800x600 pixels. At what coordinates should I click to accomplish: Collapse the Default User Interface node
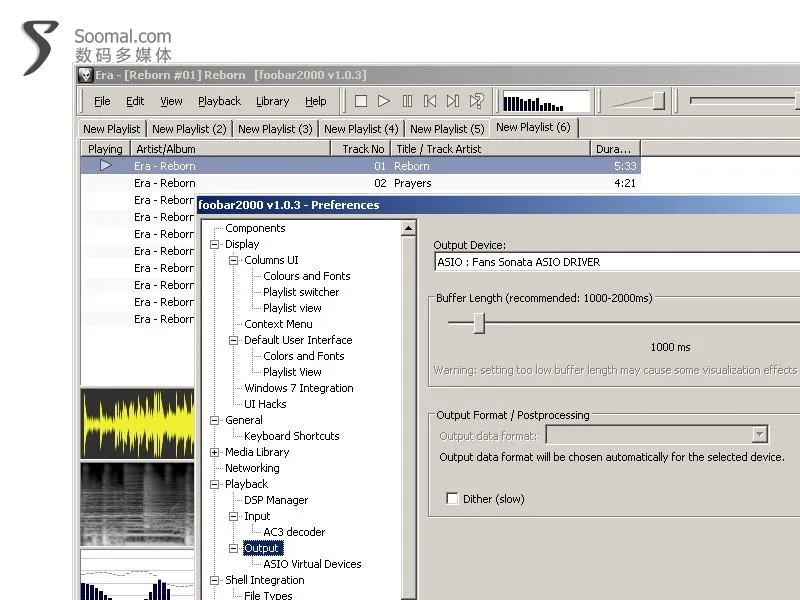[x=234, y=340]
